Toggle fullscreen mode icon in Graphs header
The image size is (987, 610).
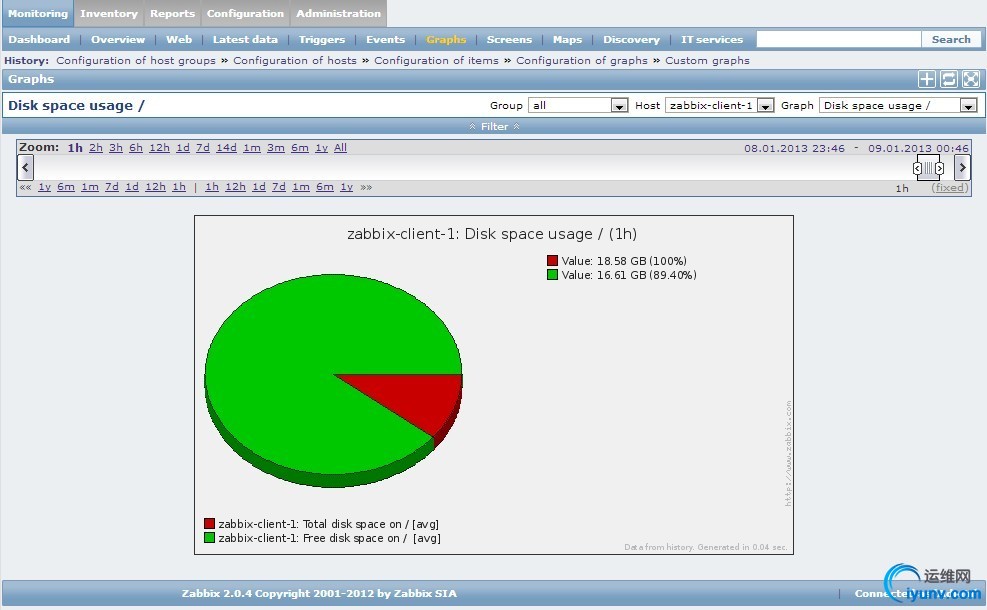pyautogui.click(x=971, y=79)
